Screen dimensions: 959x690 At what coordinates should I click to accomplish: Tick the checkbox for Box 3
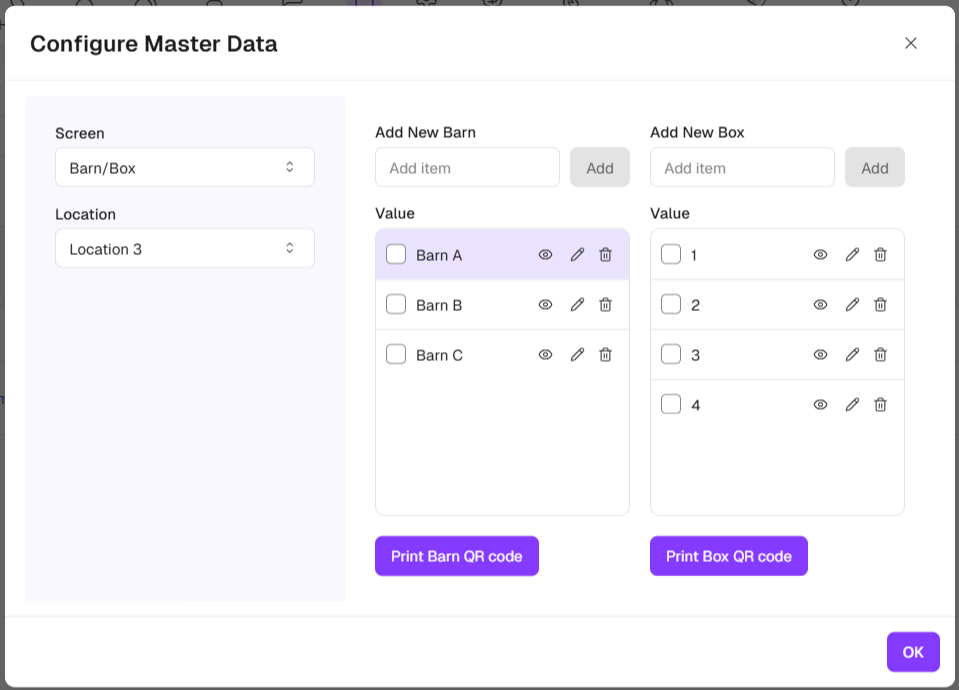click(x=671, y=355)
